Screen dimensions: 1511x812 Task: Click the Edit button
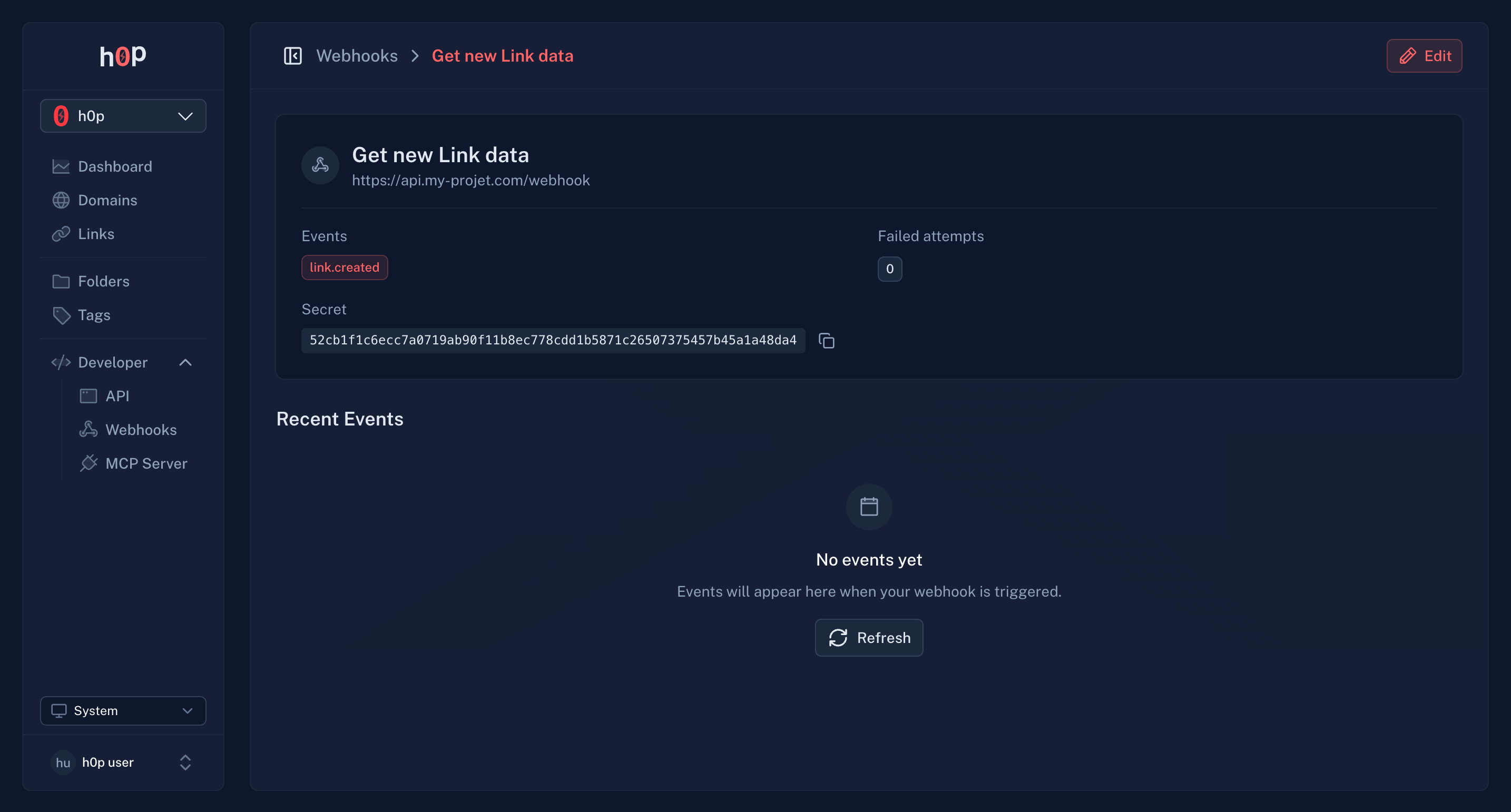(x=1424, y=56)
